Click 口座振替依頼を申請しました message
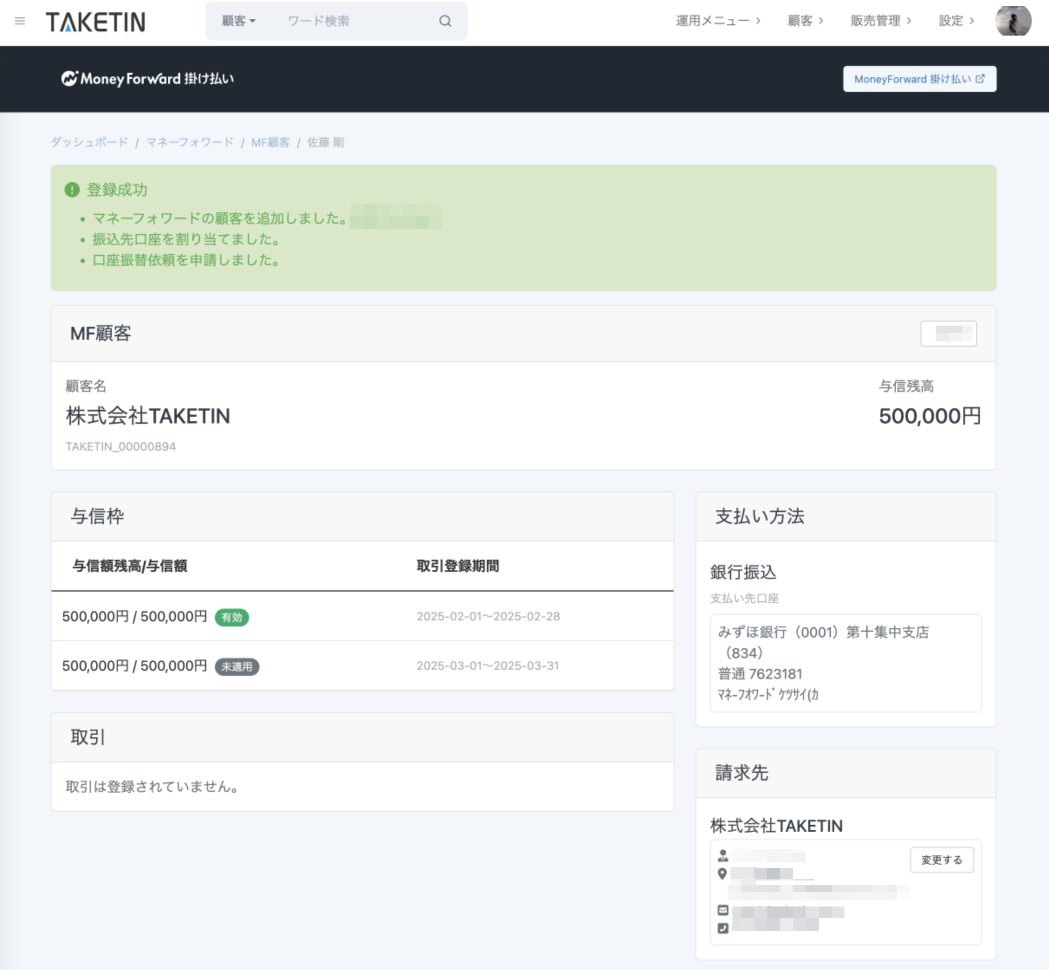Image resolution: width=1049 pixels, height=970 pixels. 187,260
